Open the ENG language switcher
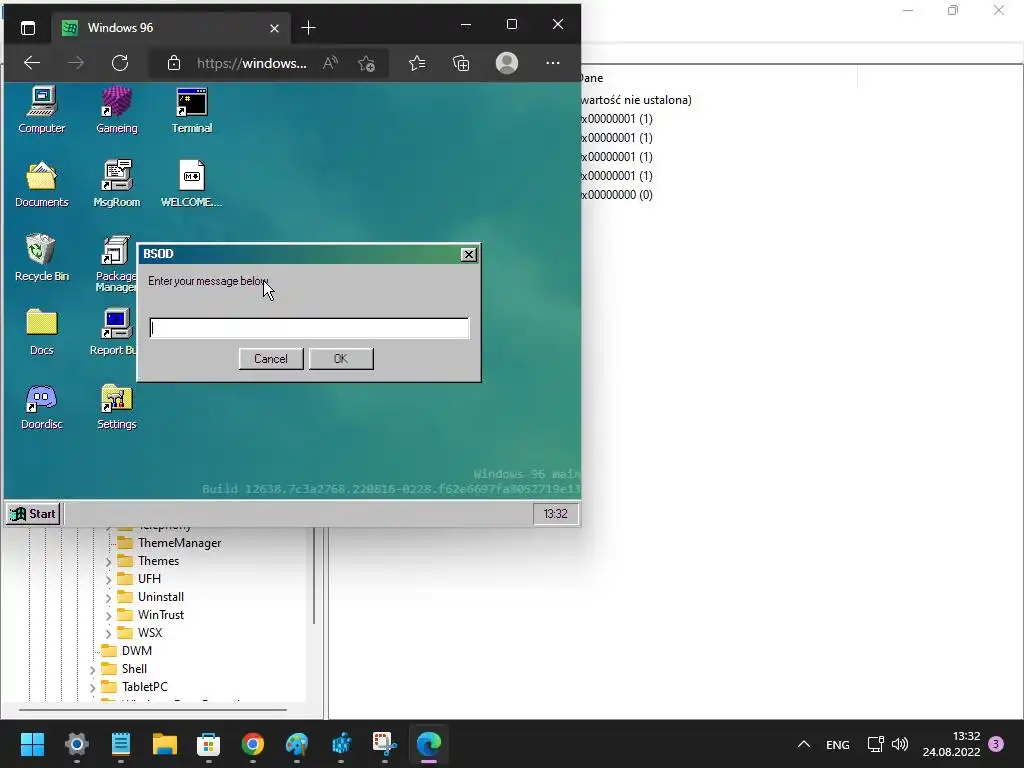Viewport: 1024px width, 768px height. pyautogui.click(x=838, y=744)
